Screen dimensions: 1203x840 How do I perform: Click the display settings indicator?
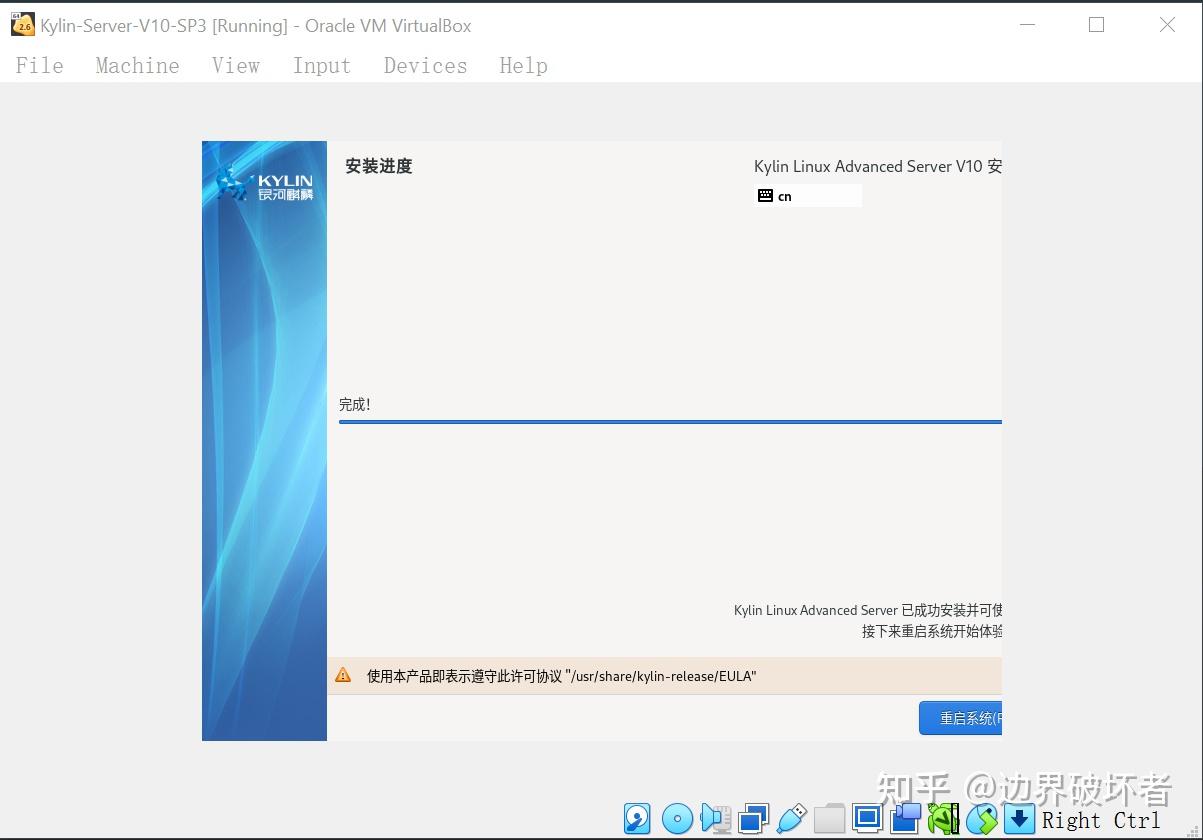coord(868,818)
